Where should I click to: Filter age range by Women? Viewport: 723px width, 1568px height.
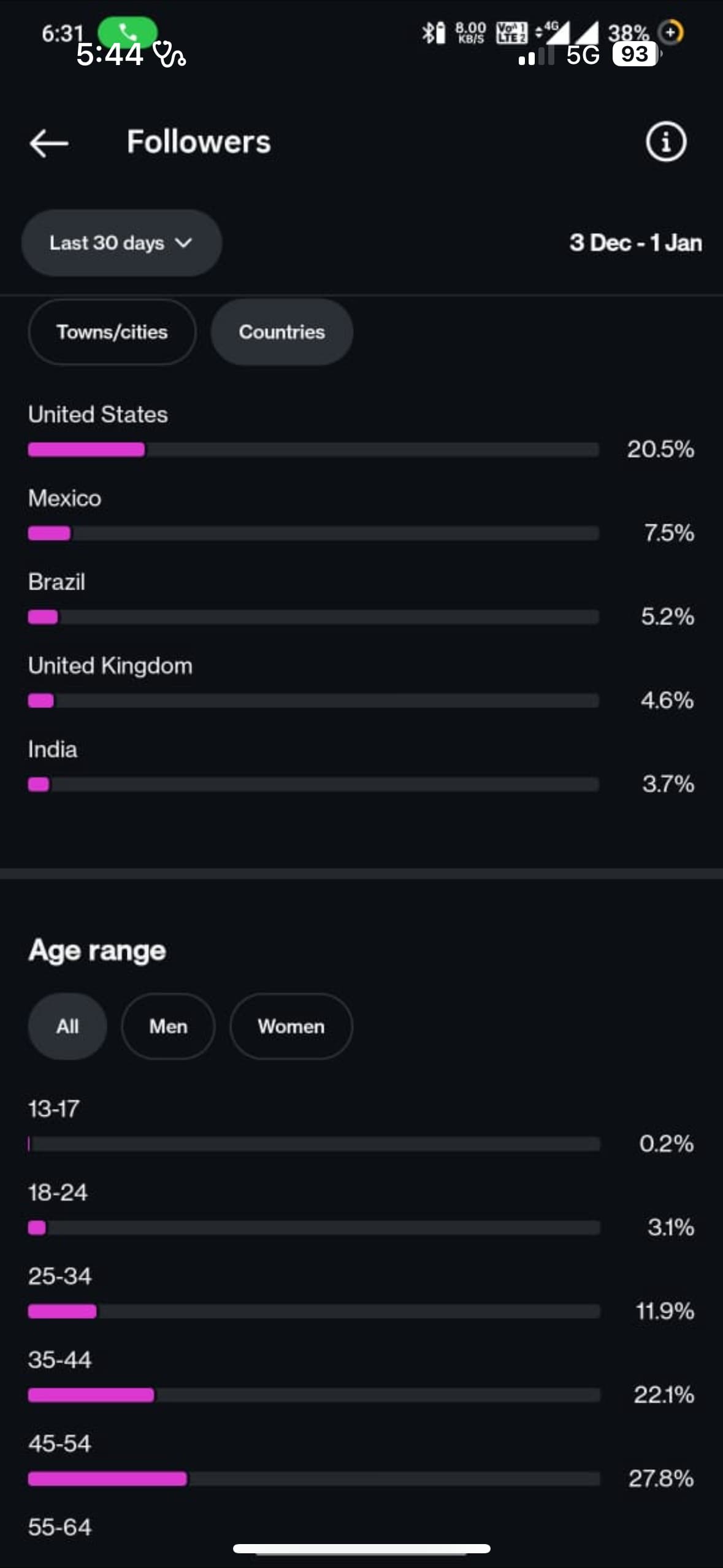coord(291,1026)
